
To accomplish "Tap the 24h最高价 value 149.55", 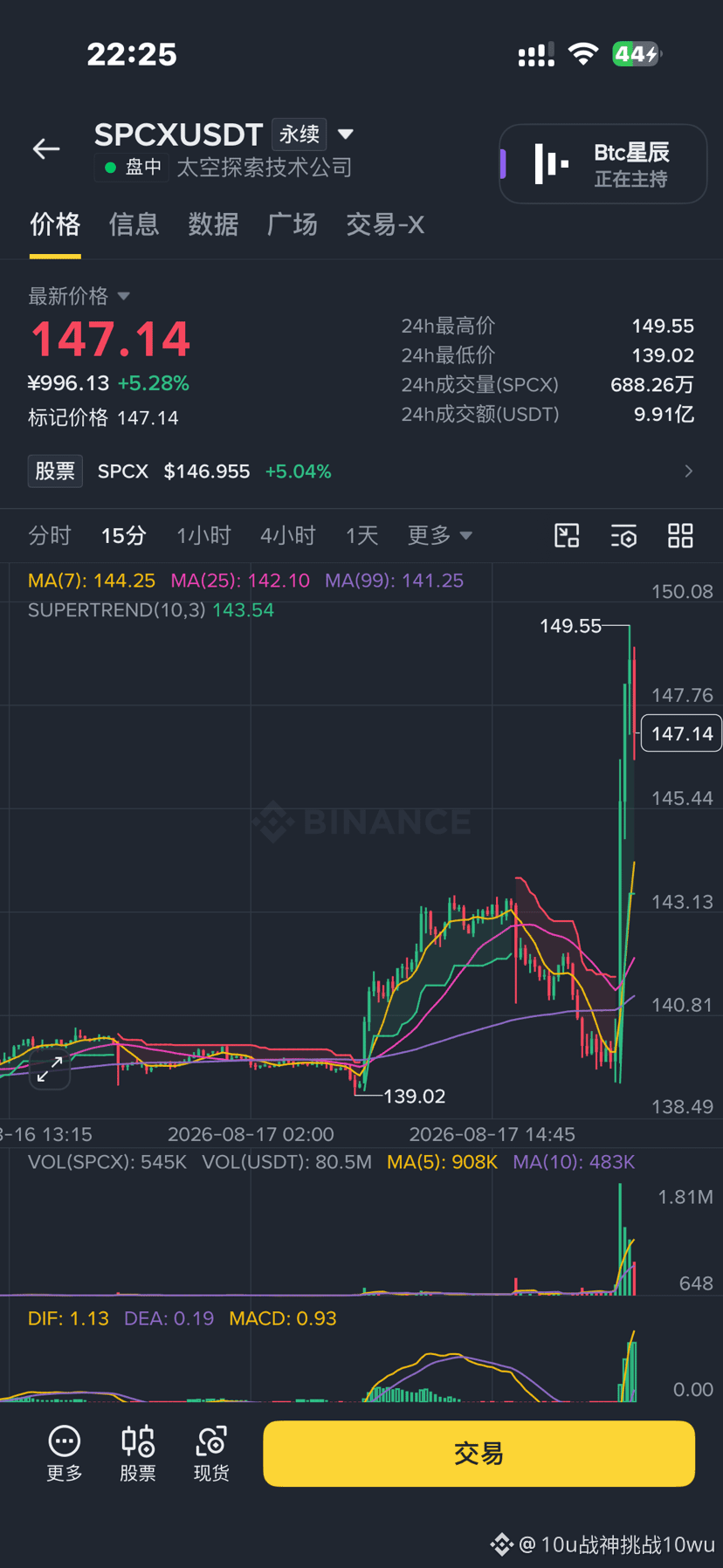I will pyautogui.click(x=663, y=326).
